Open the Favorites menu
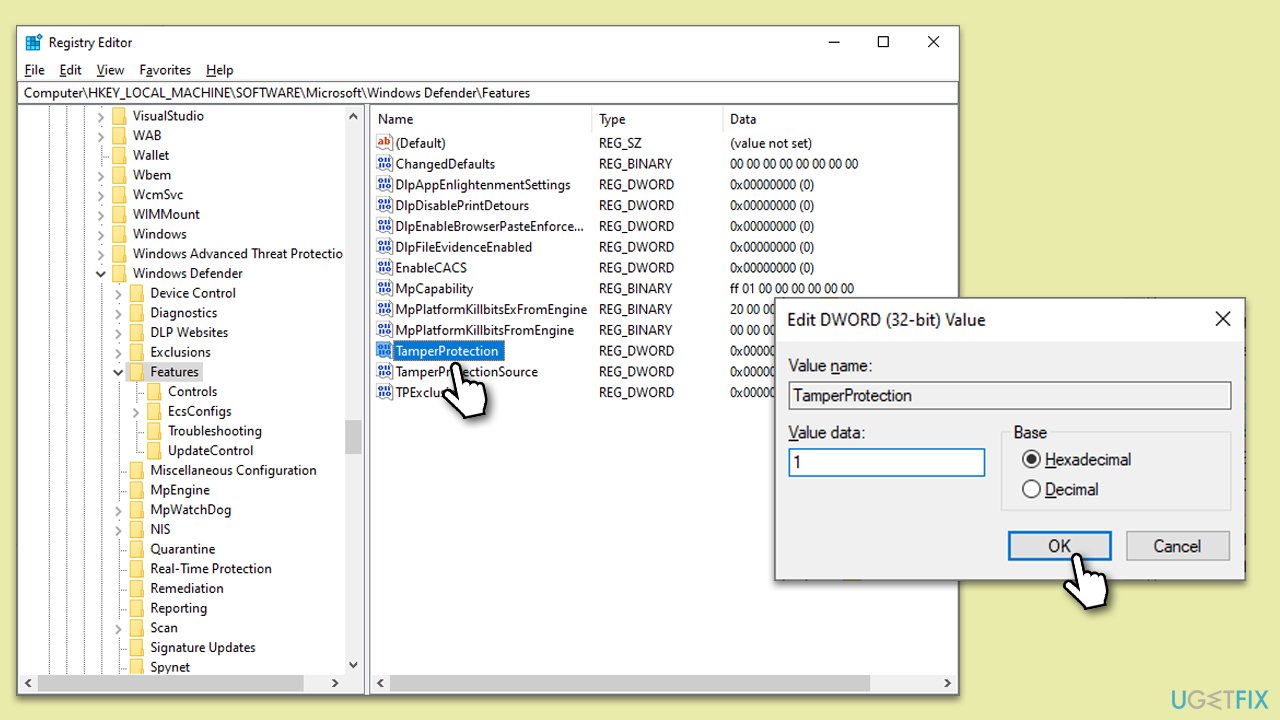1280x720 pixels. [165, 70]
